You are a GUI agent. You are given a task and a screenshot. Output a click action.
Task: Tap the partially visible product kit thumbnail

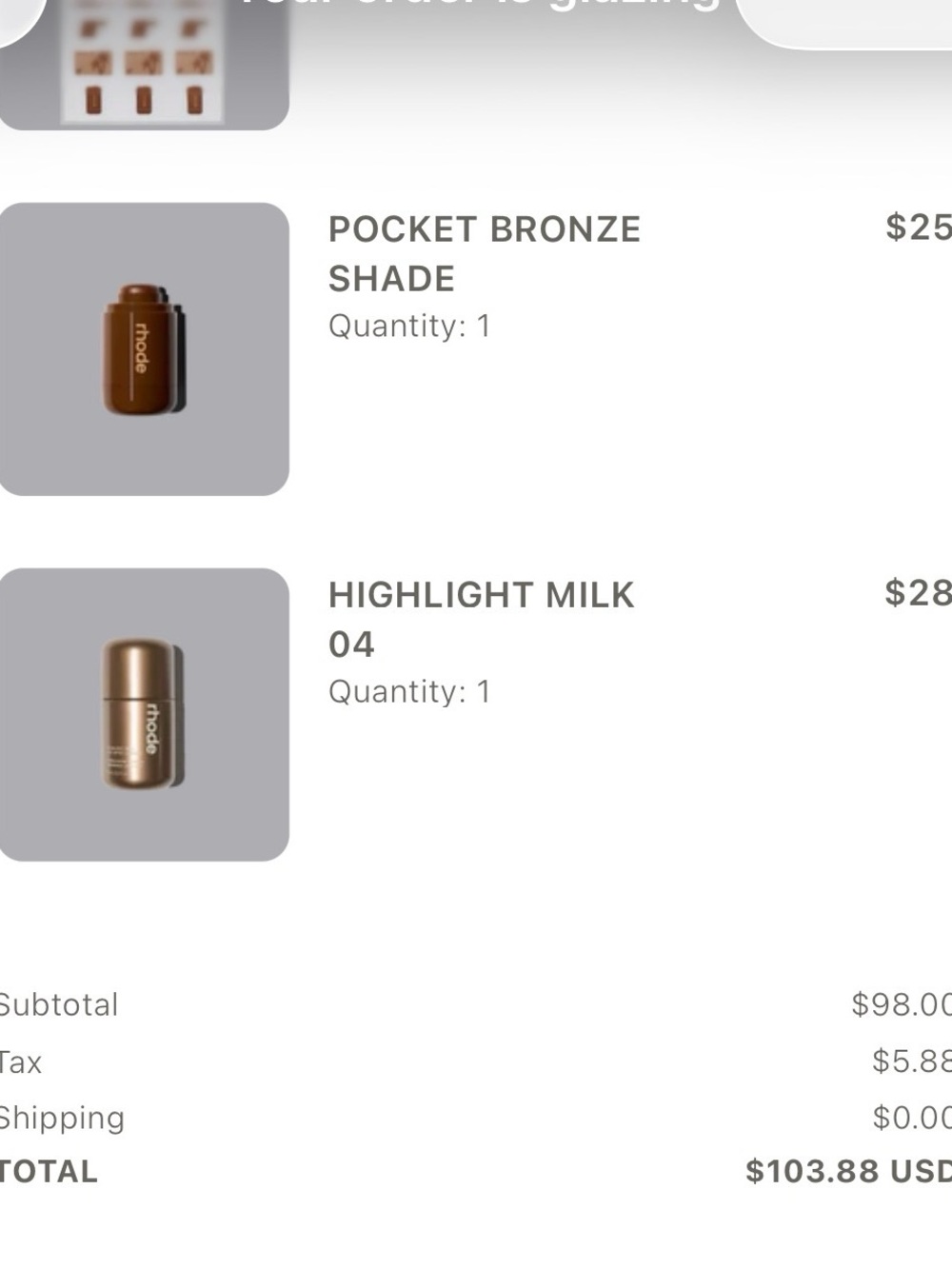[x=144, y=64]
